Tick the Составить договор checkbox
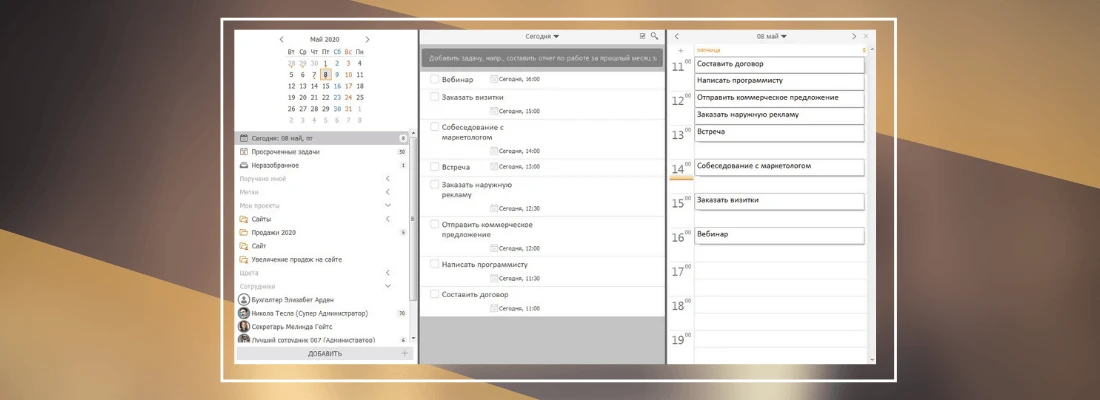Screen dimensions: 1100x400 coord(434,295)
